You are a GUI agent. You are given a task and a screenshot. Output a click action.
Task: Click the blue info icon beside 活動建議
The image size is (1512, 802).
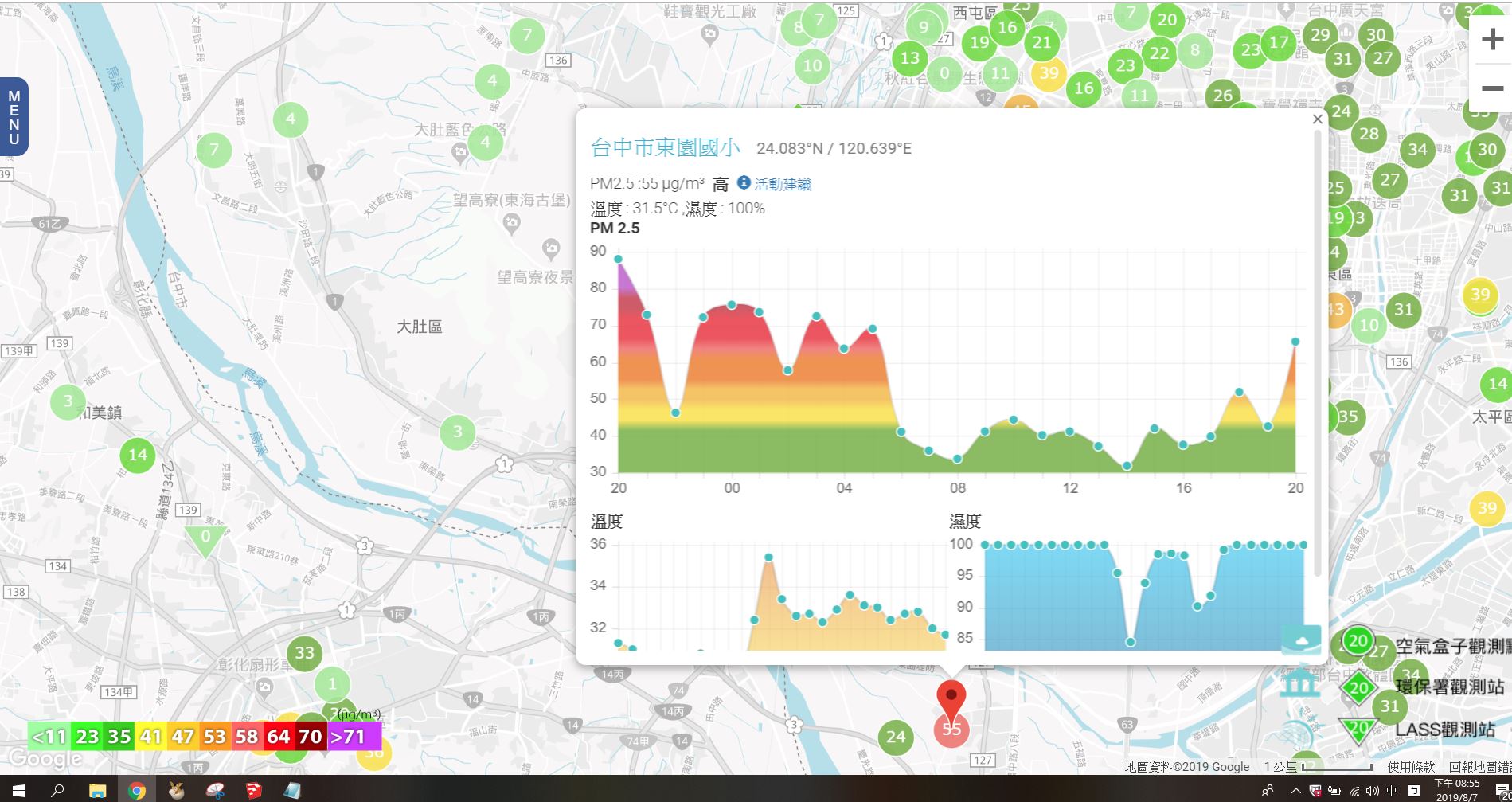tap(744, 182)
